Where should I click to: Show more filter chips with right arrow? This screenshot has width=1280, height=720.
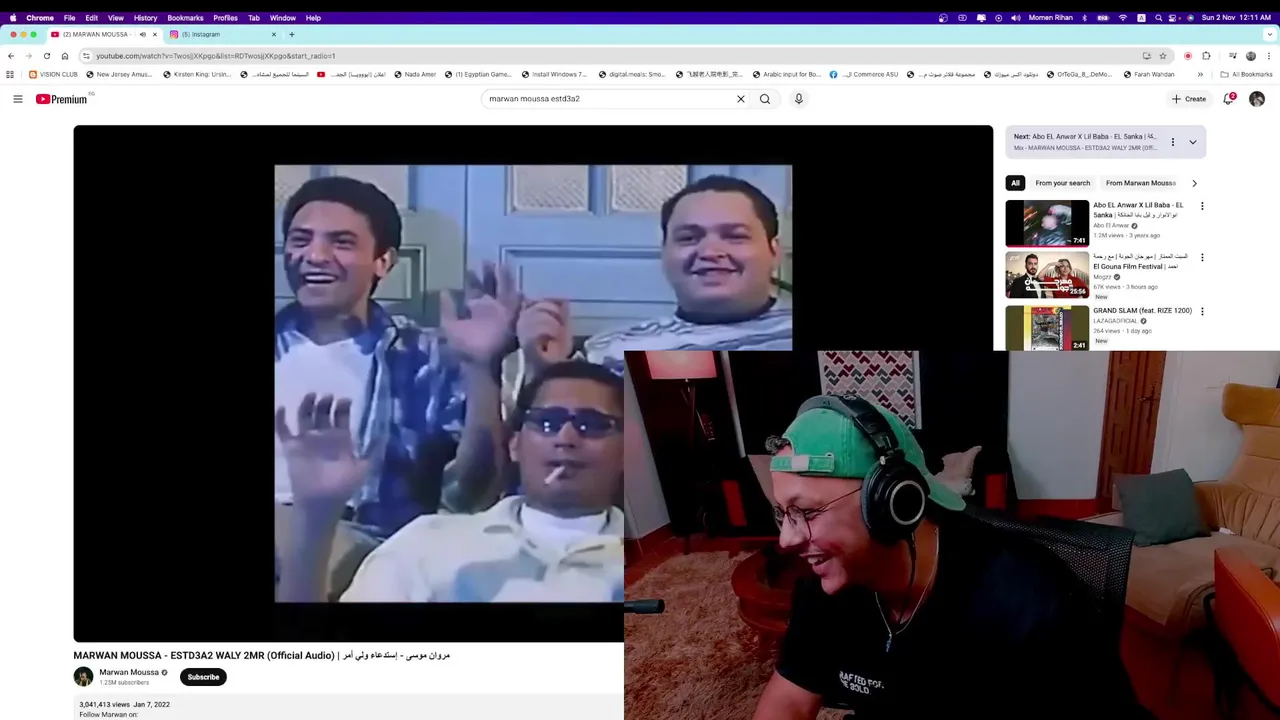pyautogui.click(x=1194, y=183)
